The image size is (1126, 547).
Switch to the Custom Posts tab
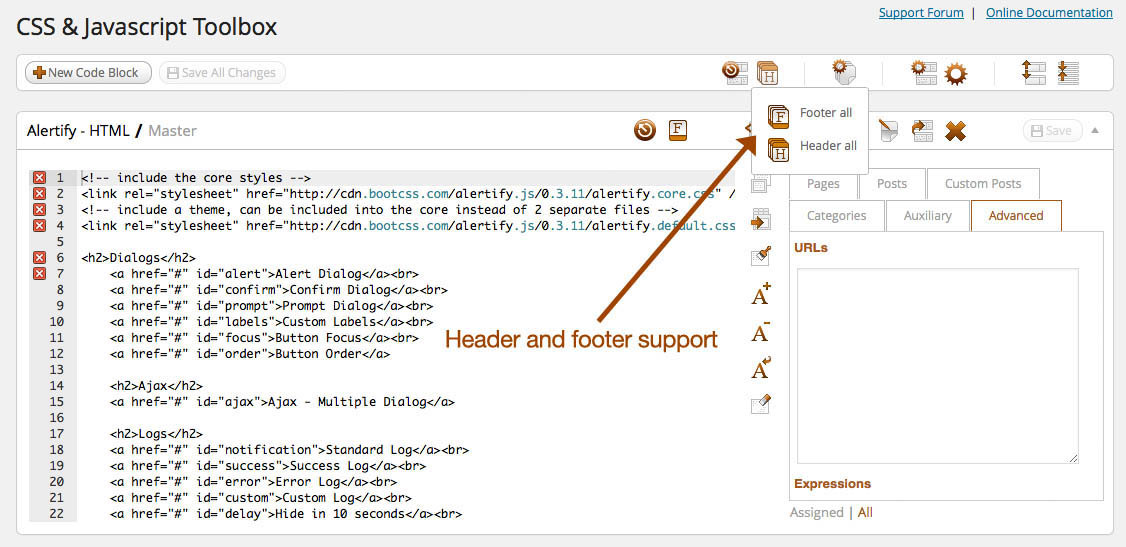pos(982,184)
